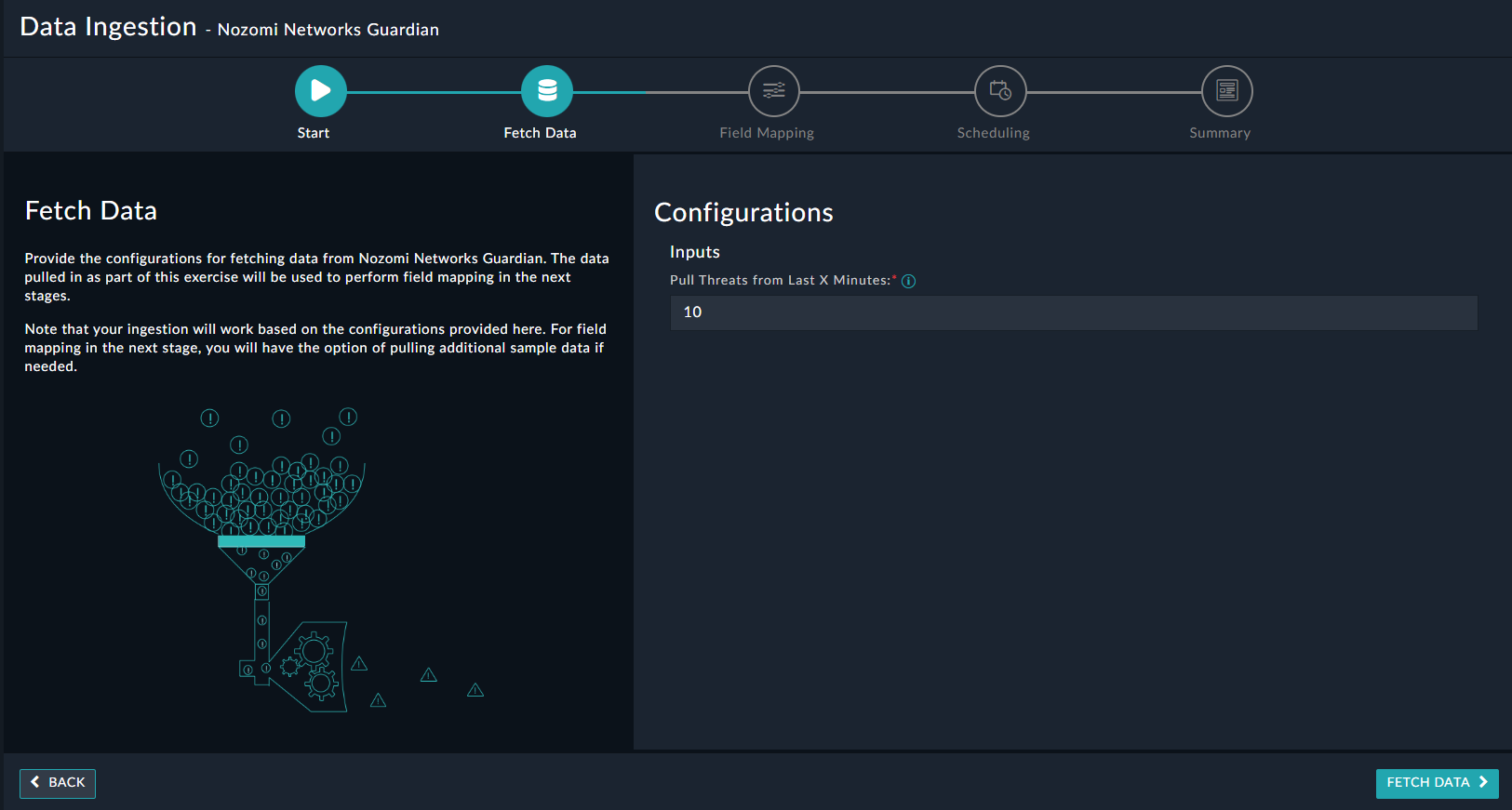Image resolution: width=1512 pixels, height=810 pixels.
Task: Show info tooltip for Pull Threats field
Action: coord(909,282)
